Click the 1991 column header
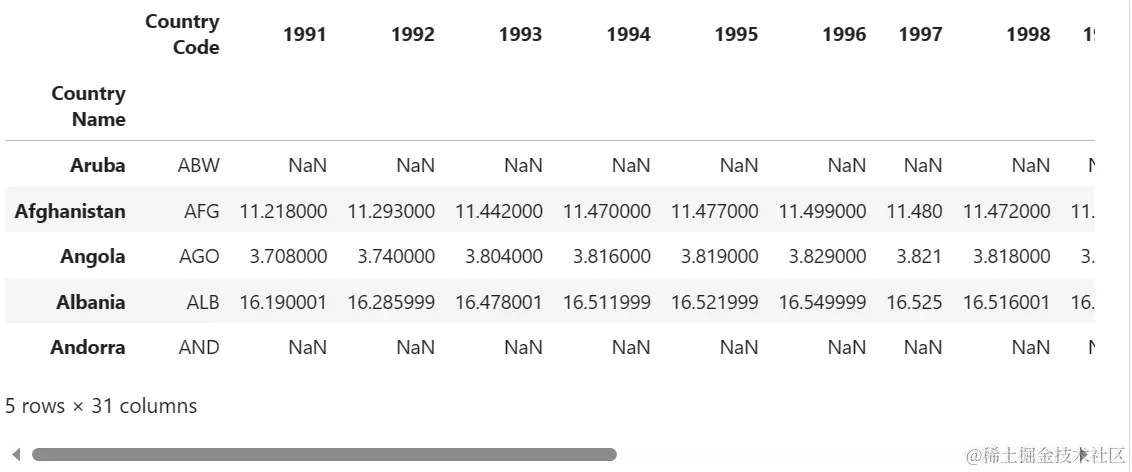 (305, 35)
